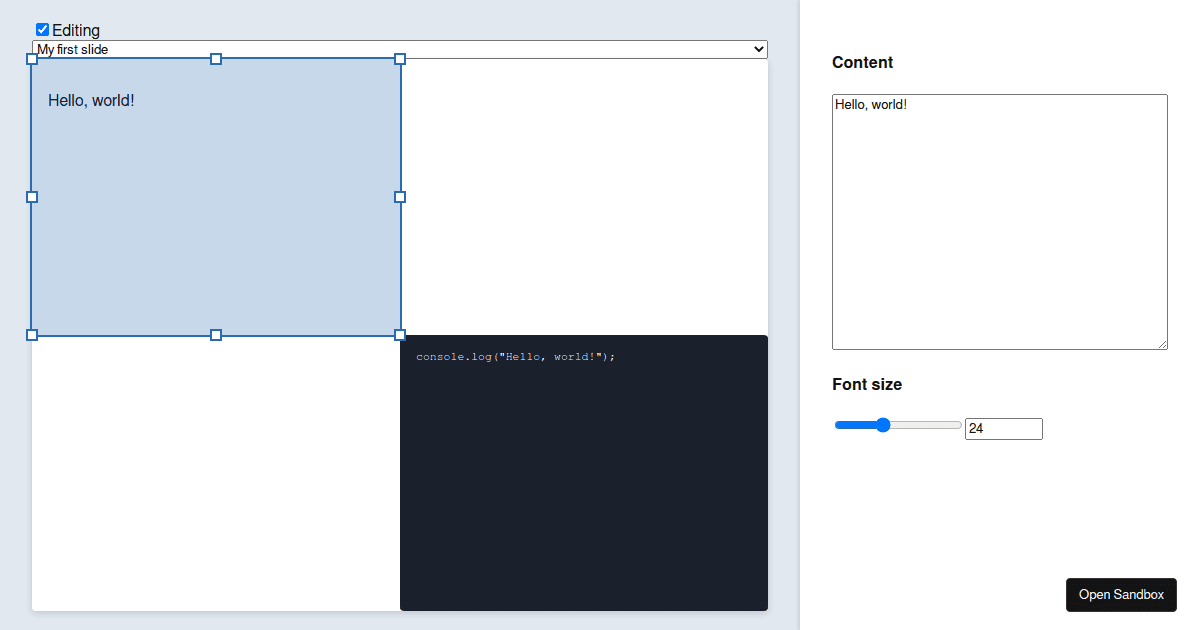Viewport: 1200px width, 630px height.
Task: Click the bottom-left resize handle
Action: click(x=32, y=335)
